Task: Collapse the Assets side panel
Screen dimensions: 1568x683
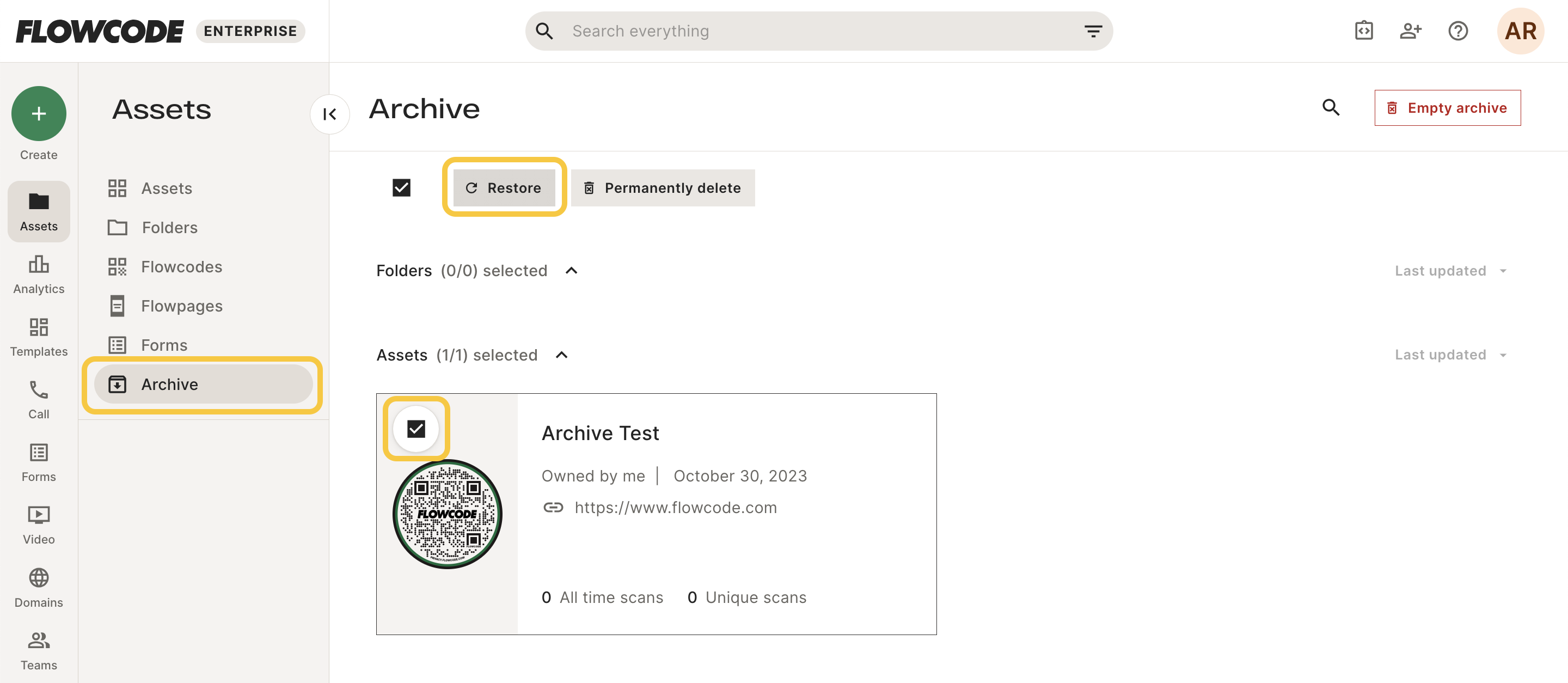Action: pyautogui.click(x=330, y=114)
